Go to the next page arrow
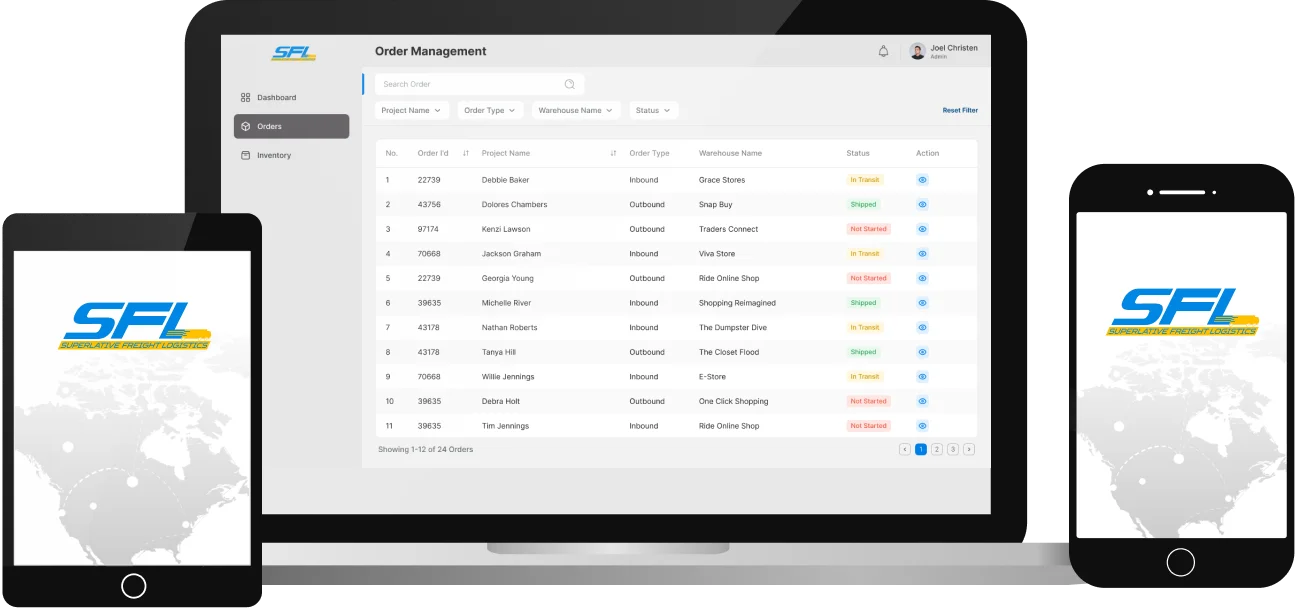1295x608 pixels. tap(968, 450)
